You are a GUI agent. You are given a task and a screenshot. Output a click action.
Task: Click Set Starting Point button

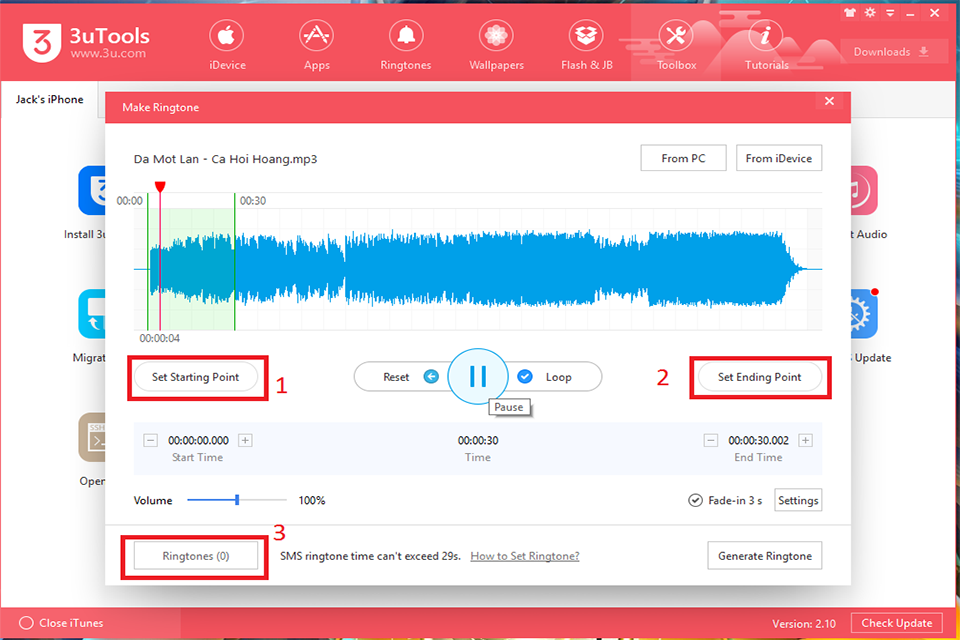[x=196, y=377]
